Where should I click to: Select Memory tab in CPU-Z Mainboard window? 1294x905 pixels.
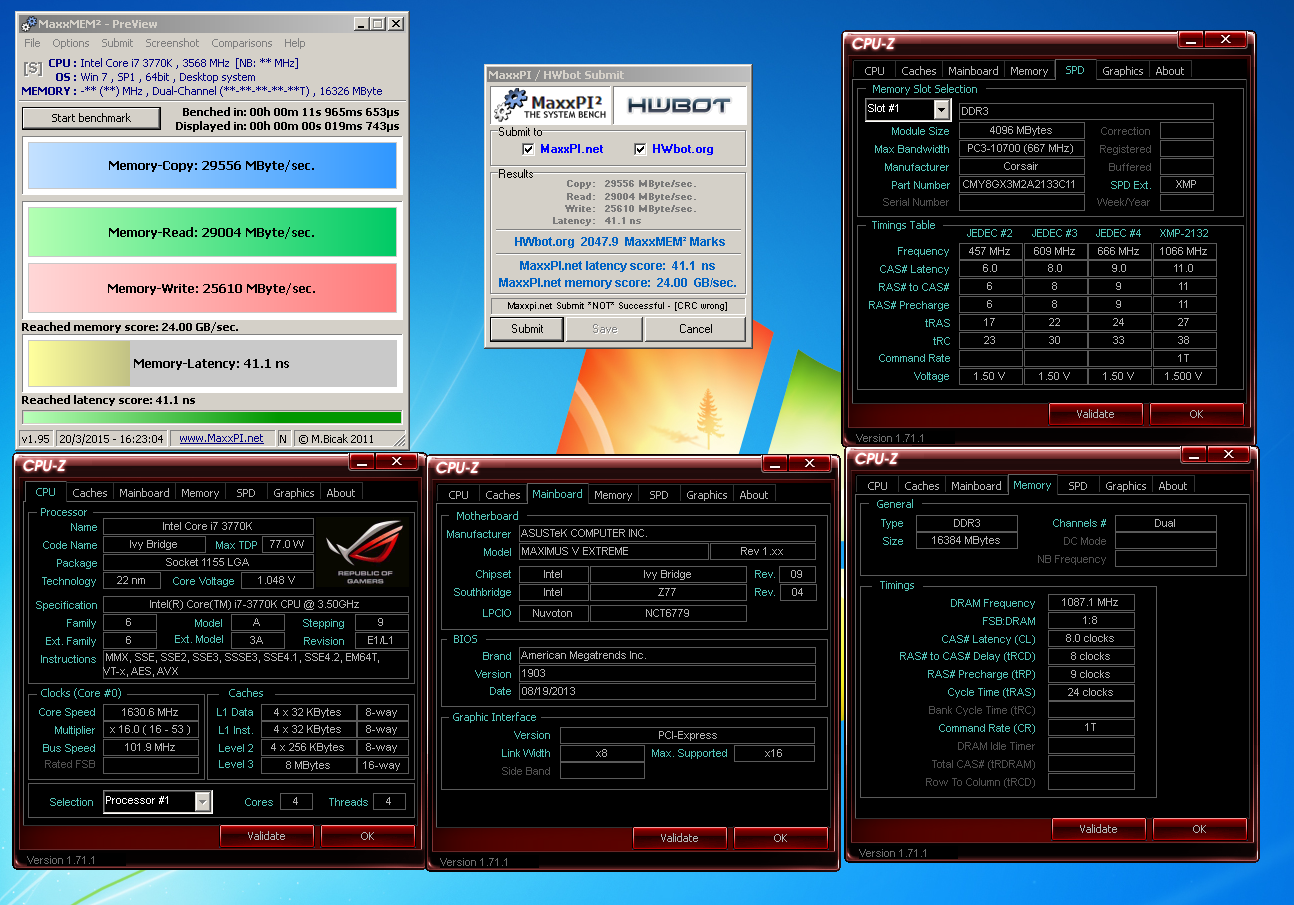[613, 495]
